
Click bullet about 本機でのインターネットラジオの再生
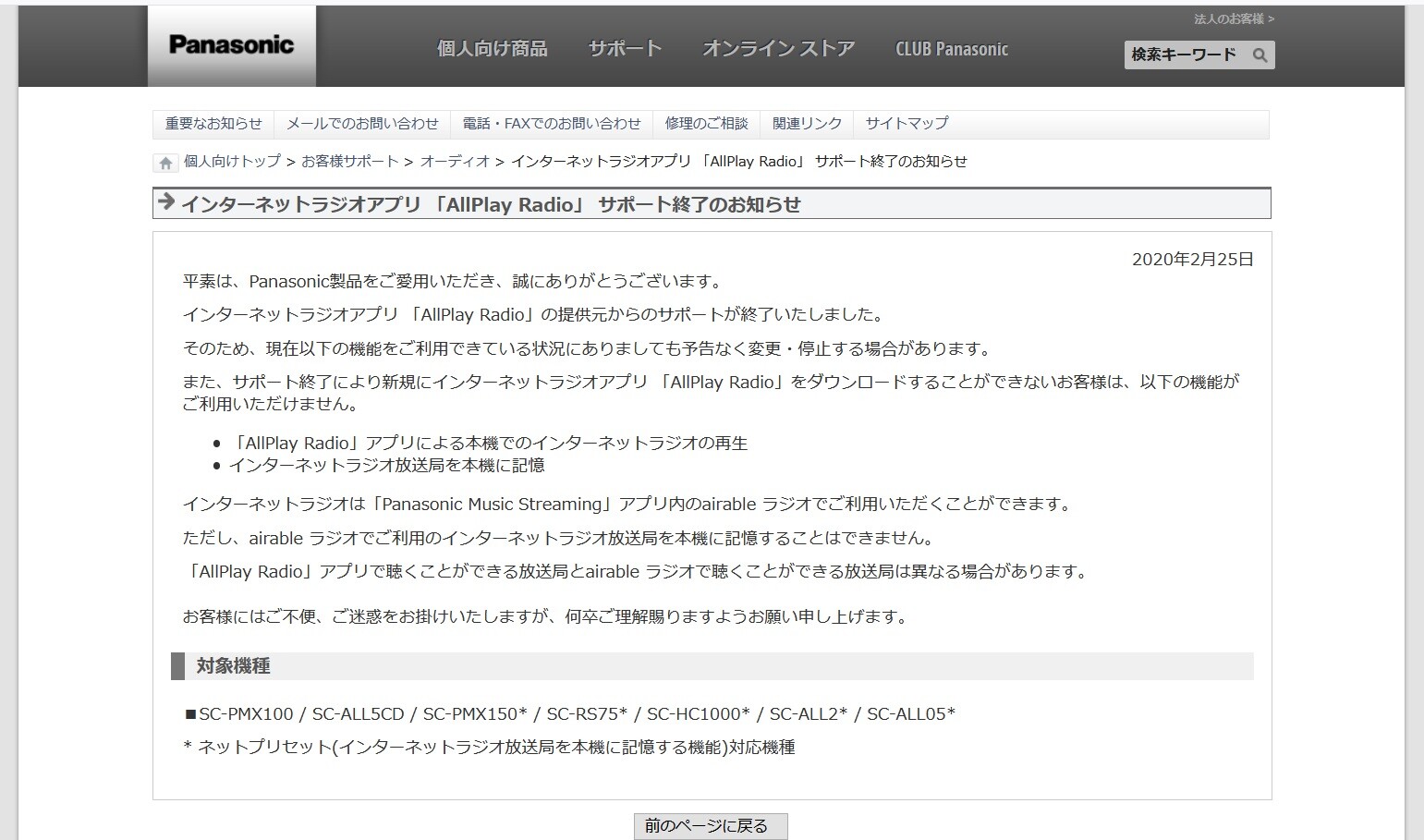488,444
